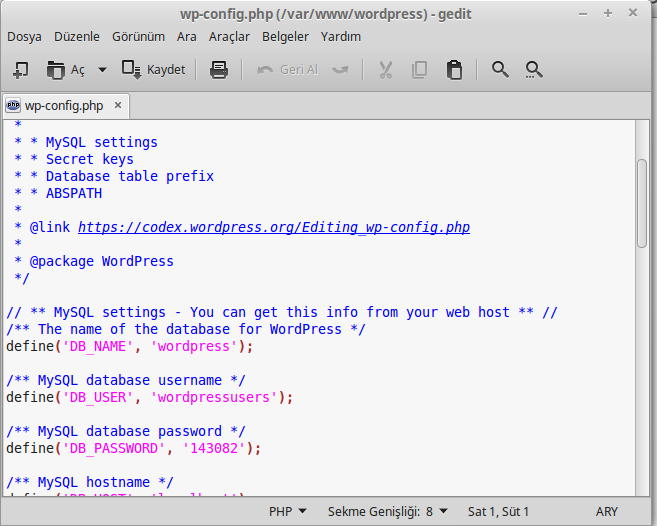Image resolution: width=657 pixels, height=526 pixels.
Task: Save the file with Kaydet
Action: [153, 70]
